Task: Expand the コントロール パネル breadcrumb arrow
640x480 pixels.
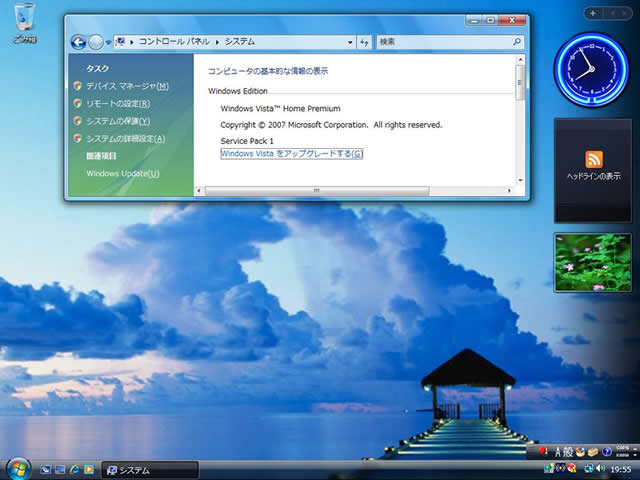Action: coord(216,42)
